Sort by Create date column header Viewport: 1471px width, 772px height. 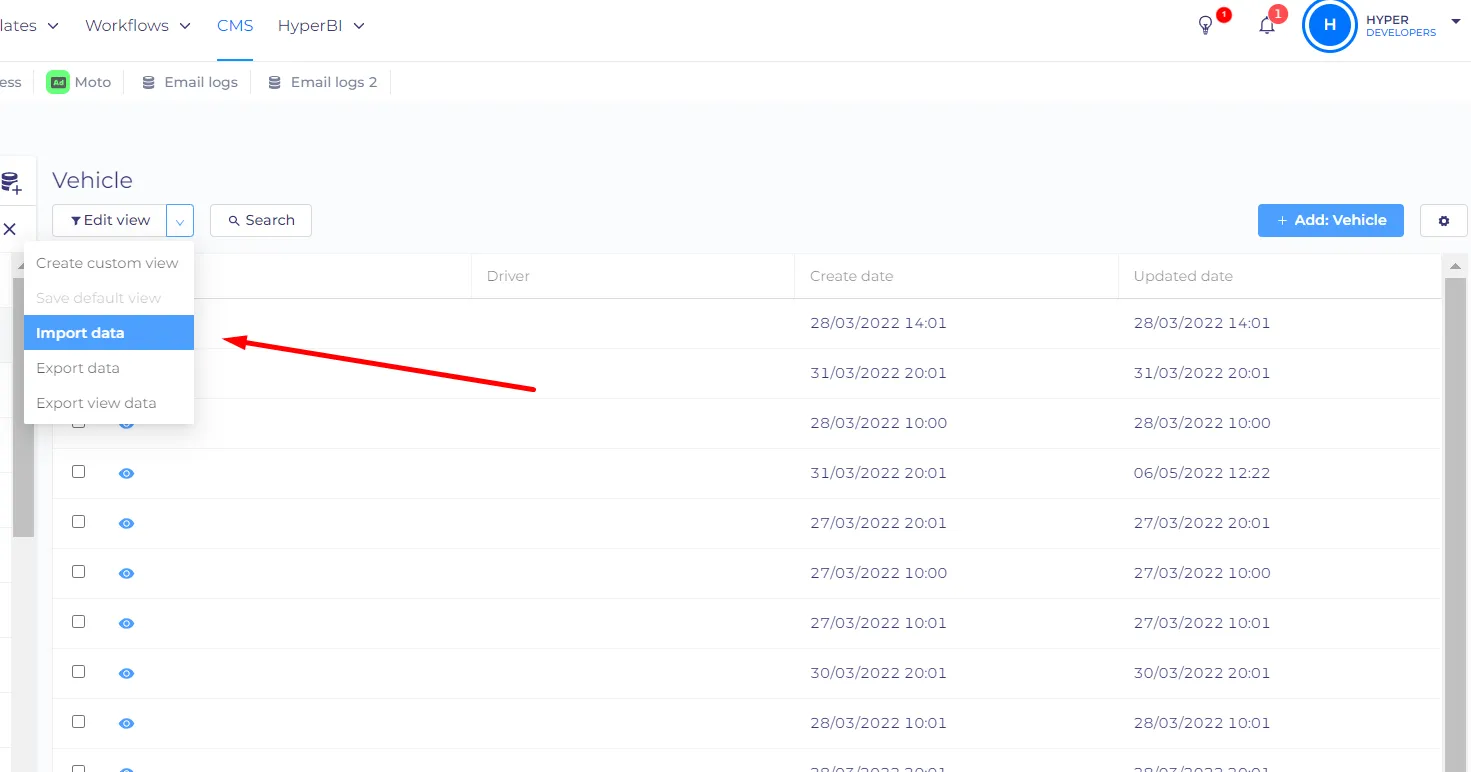click(x=956, y=276)
